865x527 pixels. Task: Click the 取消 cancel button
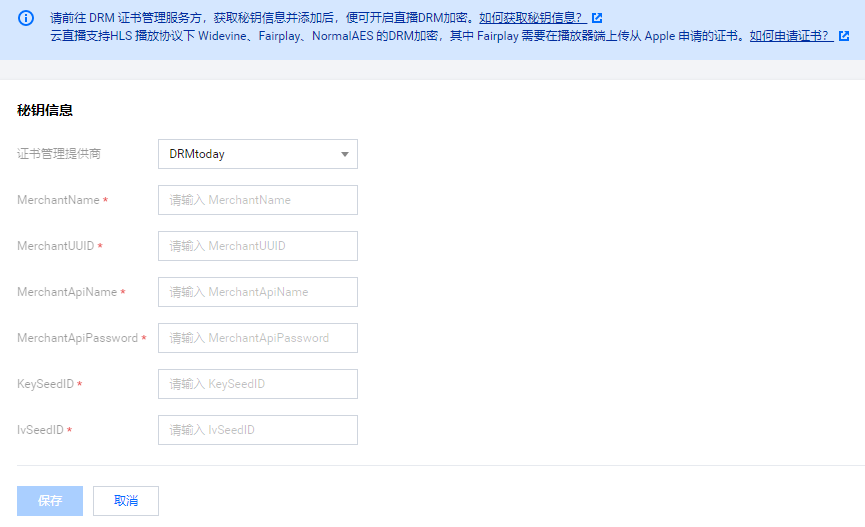pos(126,501)
